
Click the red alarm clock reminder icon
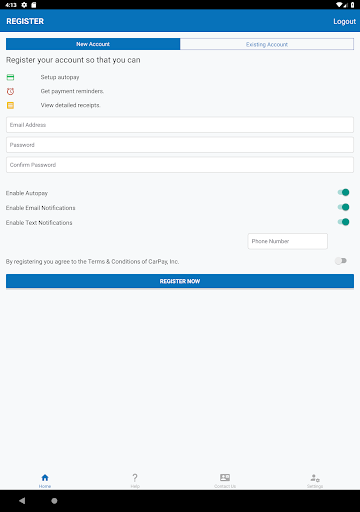click(10, 91)
